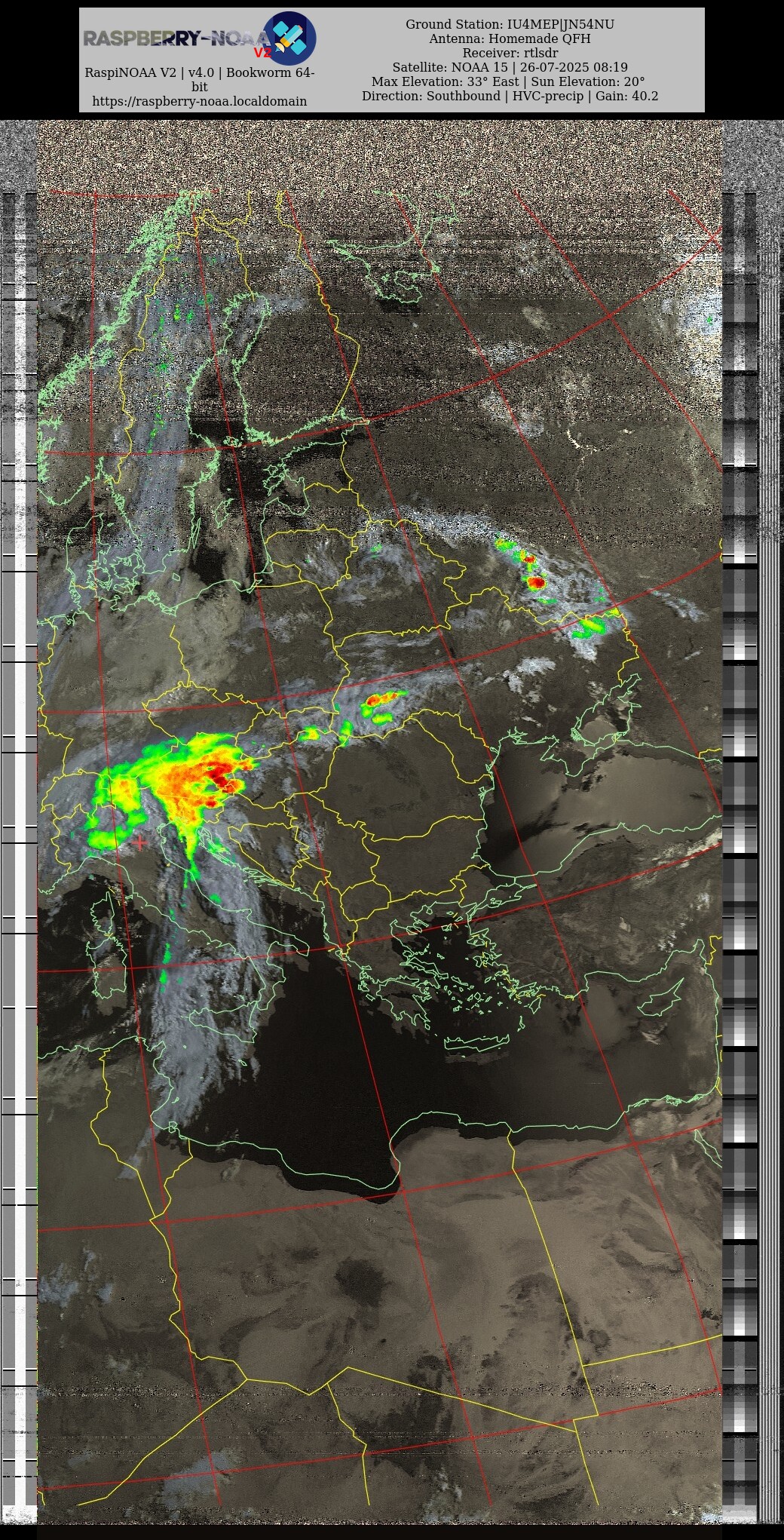Viewport: 784px width, 1540px height.
Task: Click the Raspberry-NOAA V2 satellite logo icon
Action: click(x=289, y=38)
